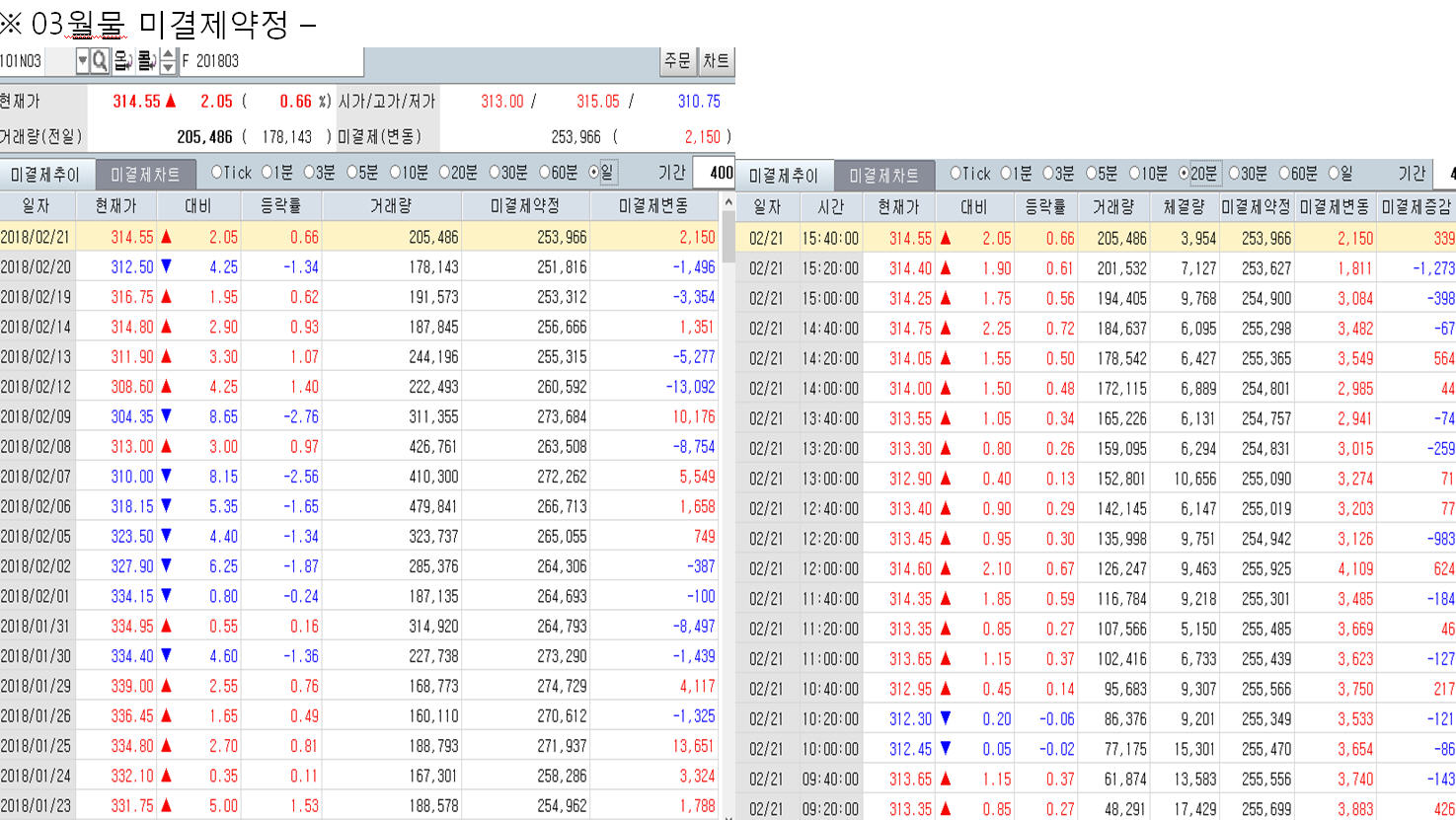Click the 거래량 column header in left table
The width and height of the screenshot is (1456, 820).
click(x=391, y=206)
